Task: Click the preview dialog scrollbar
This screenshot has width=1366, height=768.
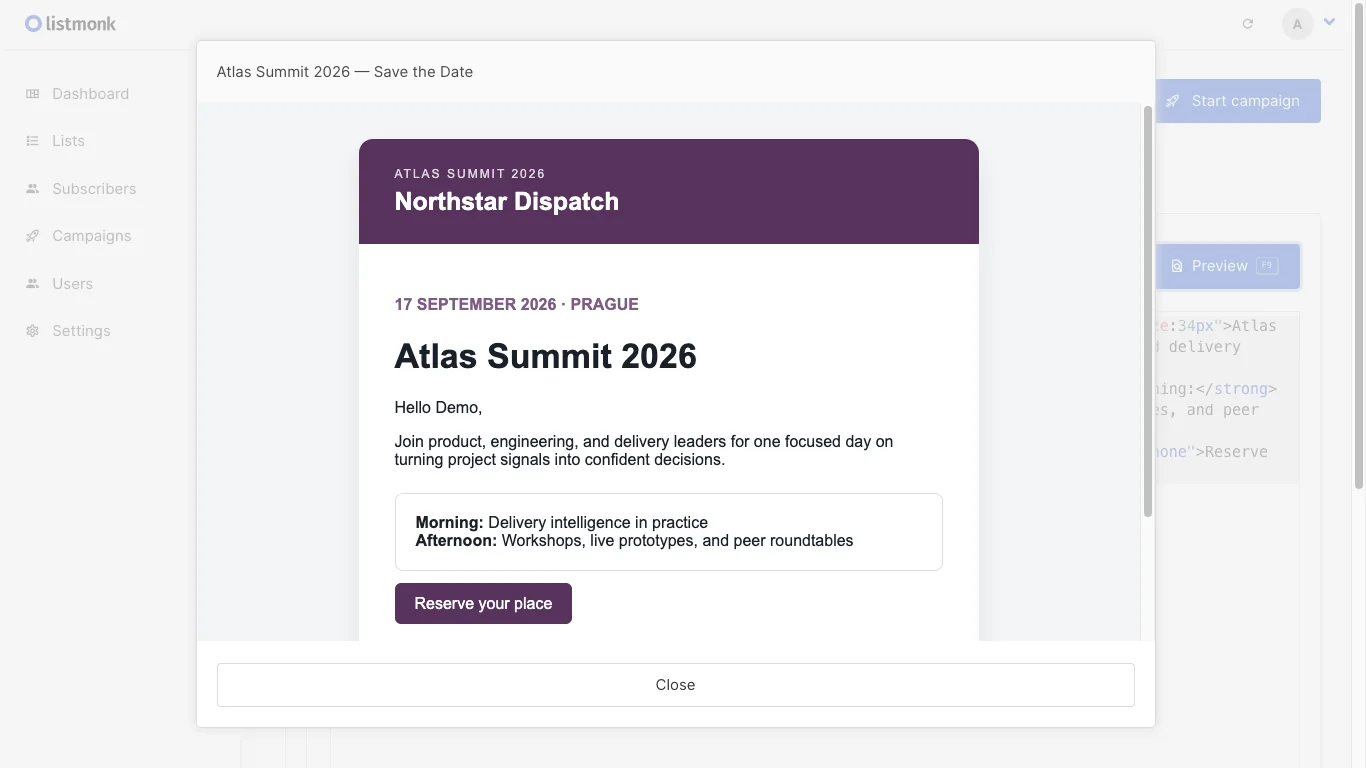Action: [1148, 310]
